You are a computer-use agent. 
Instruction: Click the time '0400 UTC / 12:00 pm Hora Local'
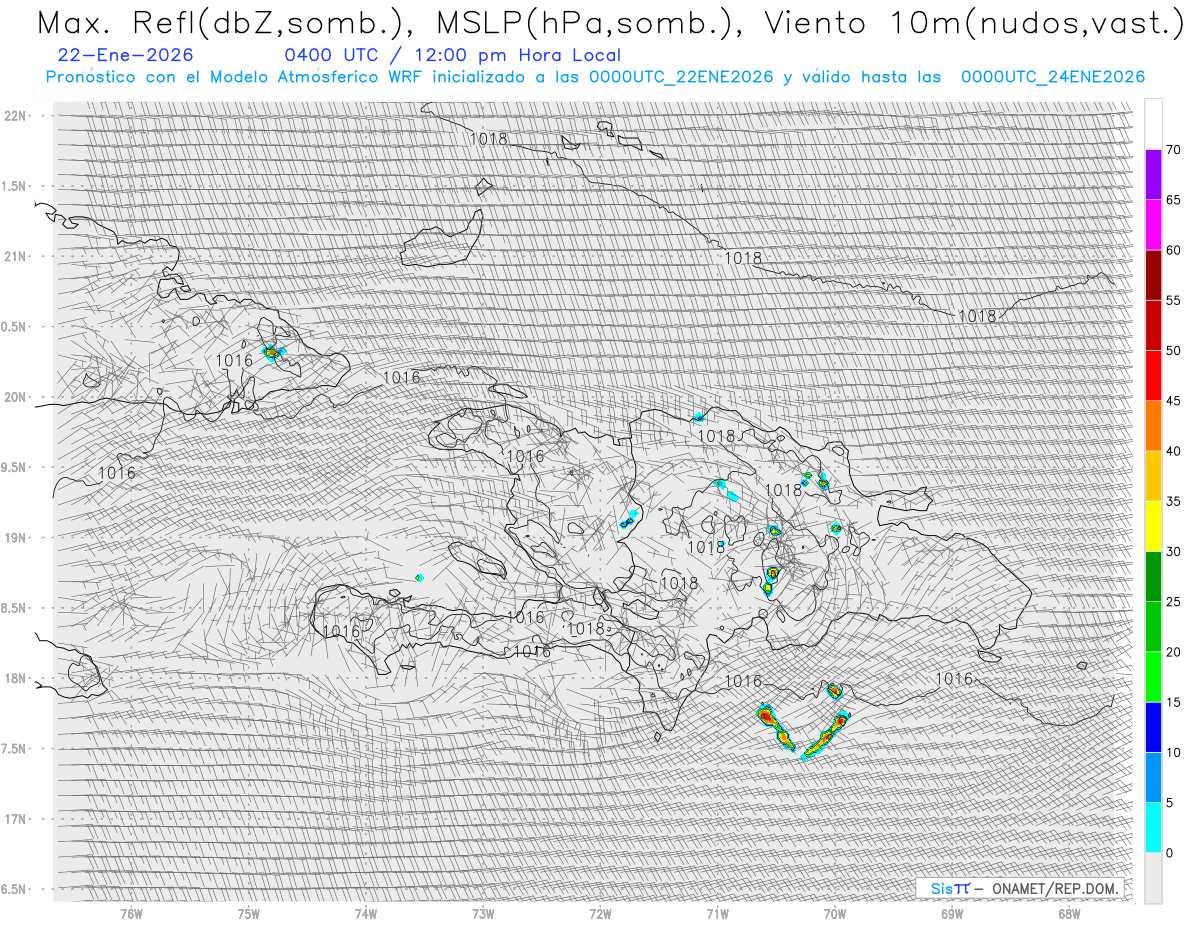452,56
